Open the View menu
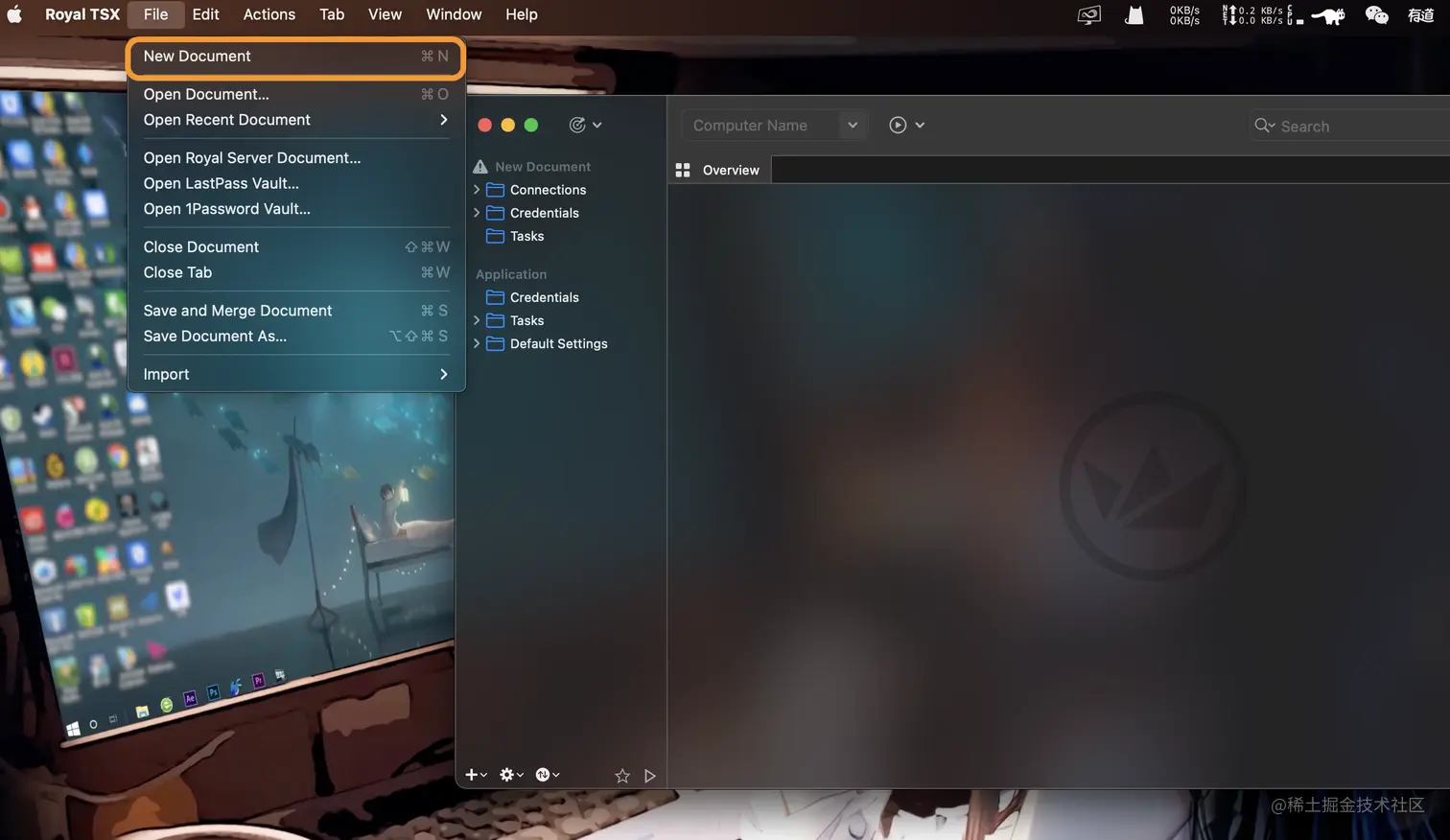Viewport: 1450px width, 840px height. [385, 14]
